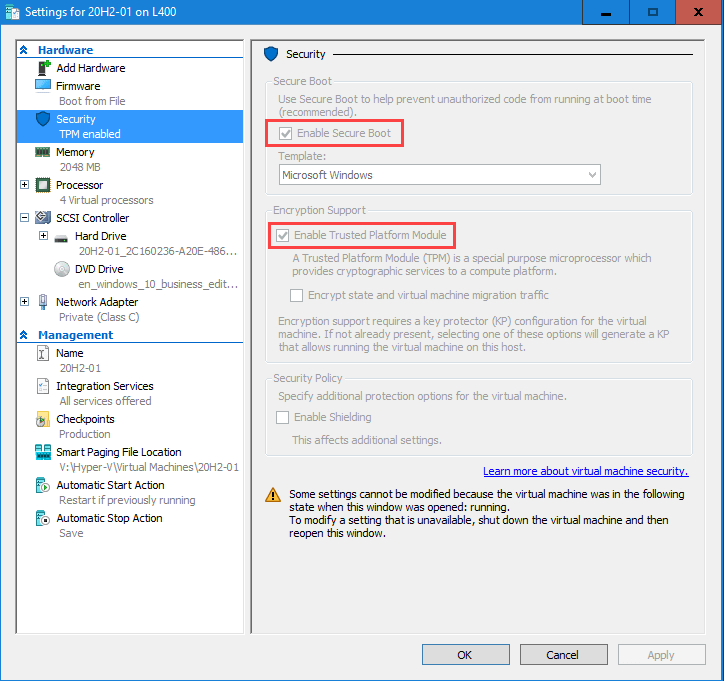Collapse the SCSI Controller tree node
The height and width of the screenshot is (681, 724).
coord(24,217)
